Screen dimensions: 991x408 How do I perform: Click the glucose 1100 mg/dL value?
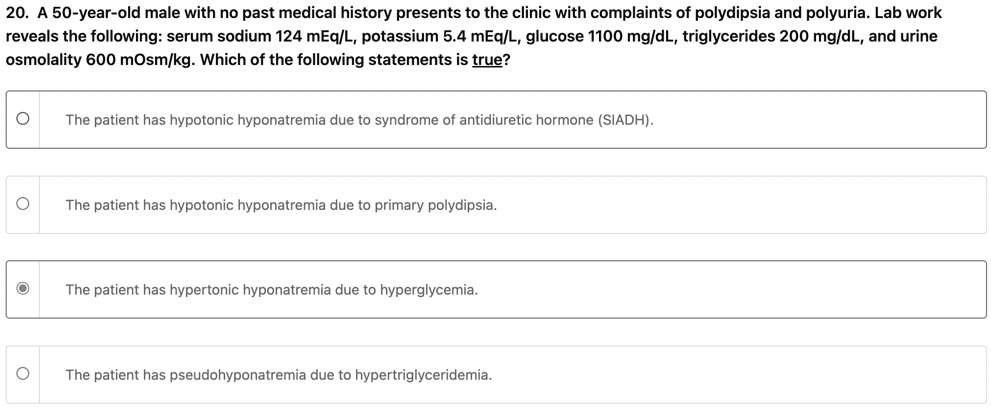(601, 37)
